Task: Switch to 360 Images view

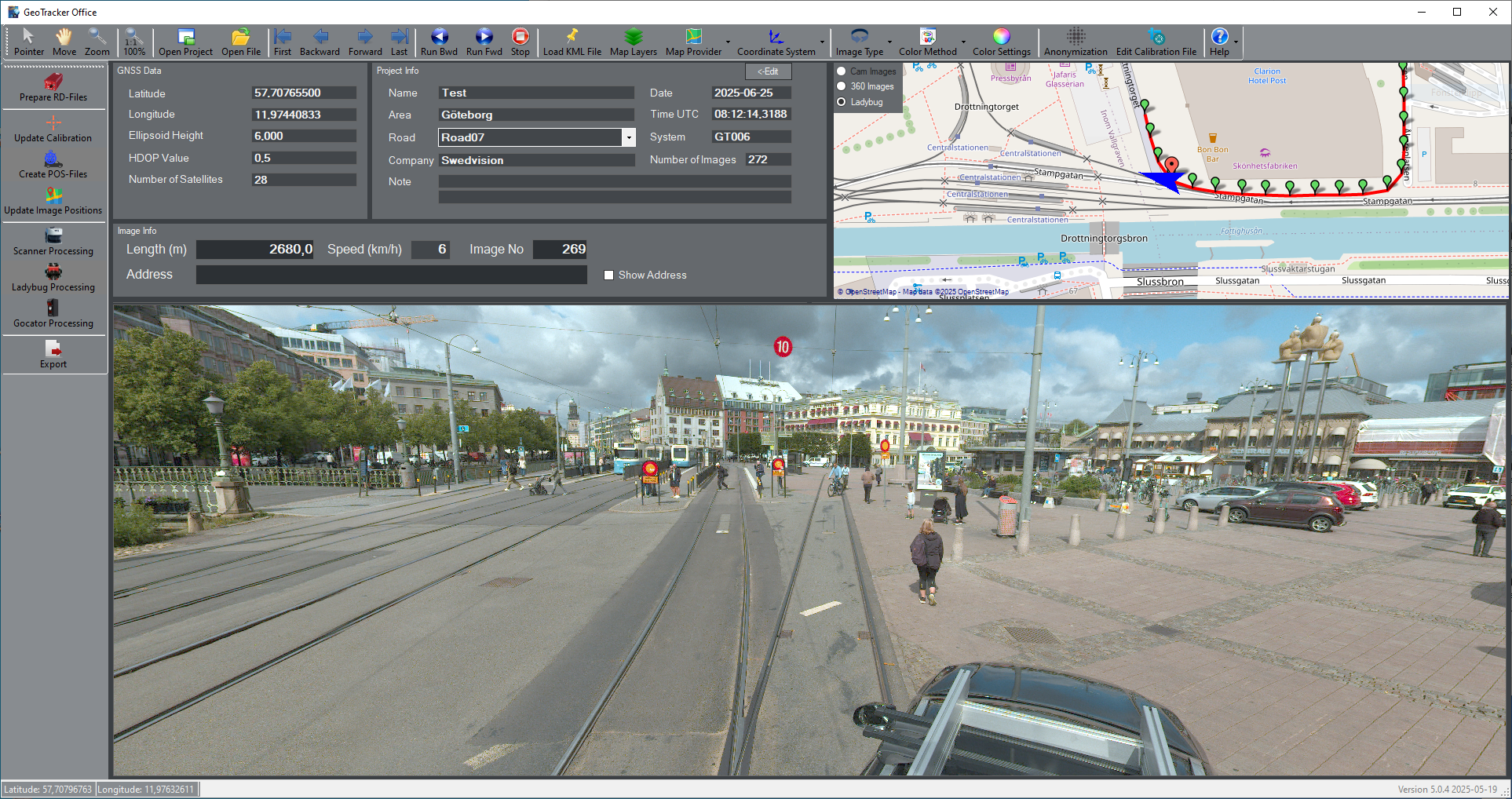Action: 841,86
